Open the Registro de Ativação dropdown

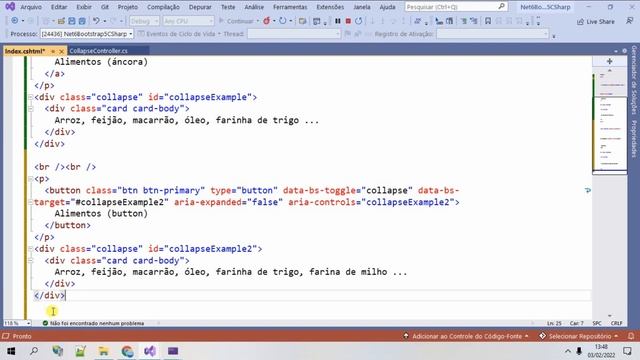point(492,34)
